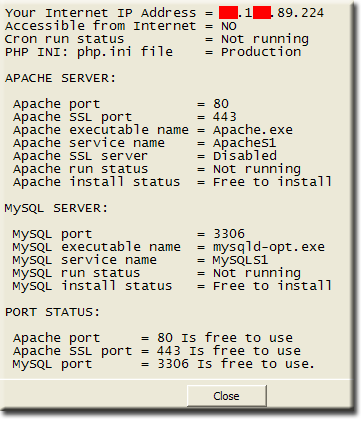Click the Apache.exe executable name

(253, 130)
